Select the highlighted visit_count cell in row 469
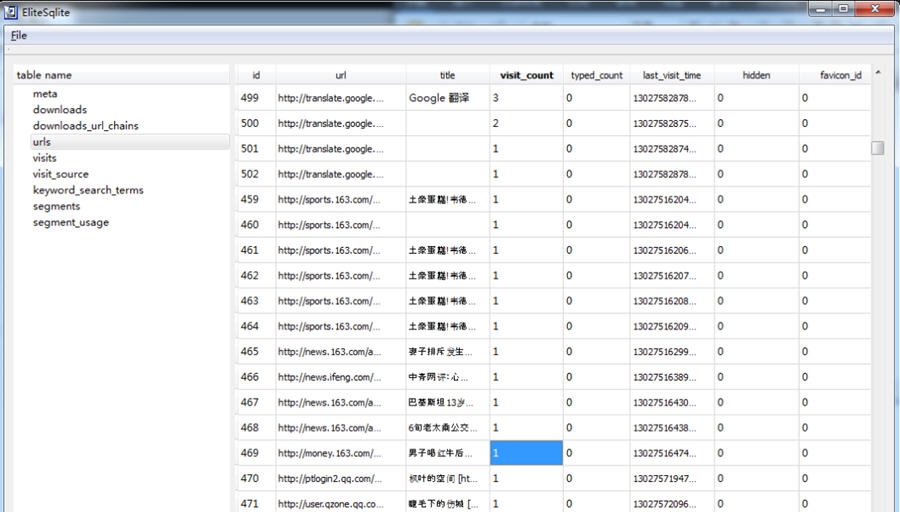Screen dimensions: 900x512 pyautogui.click(x=526, y=453)
